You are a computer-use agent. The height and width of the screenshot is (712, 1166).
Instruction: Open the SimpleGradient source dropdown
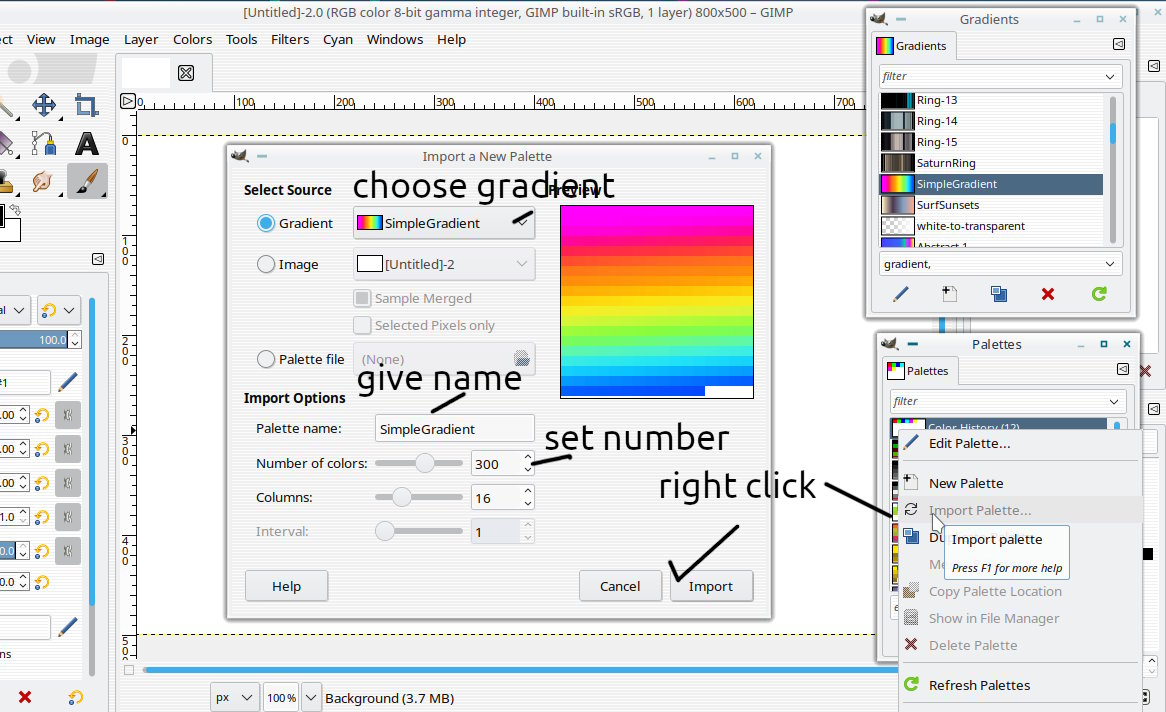[444, 223]
